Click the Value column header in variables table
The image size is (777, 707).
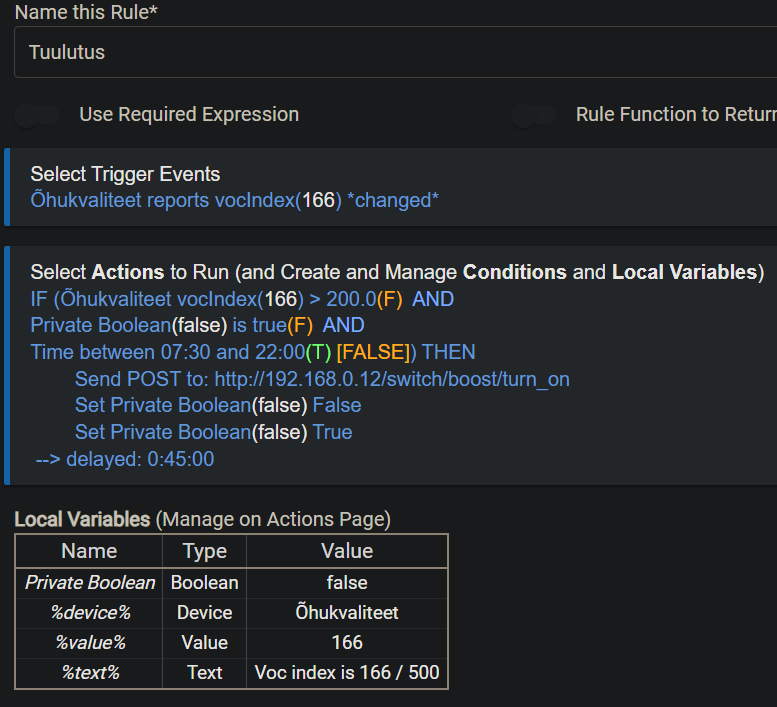(347, 551)
